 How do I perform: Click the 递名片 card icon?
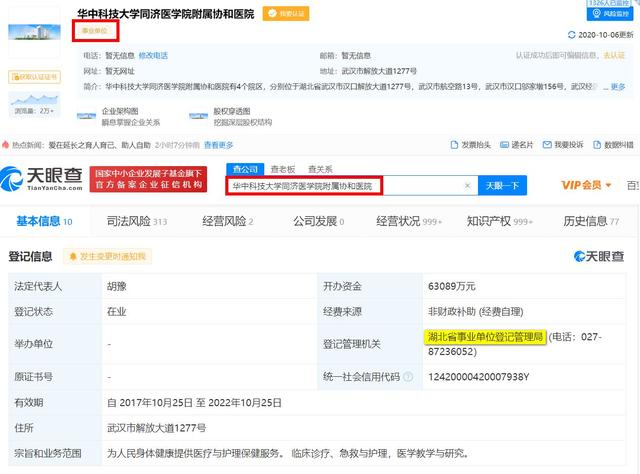click(x=504, y=145)
